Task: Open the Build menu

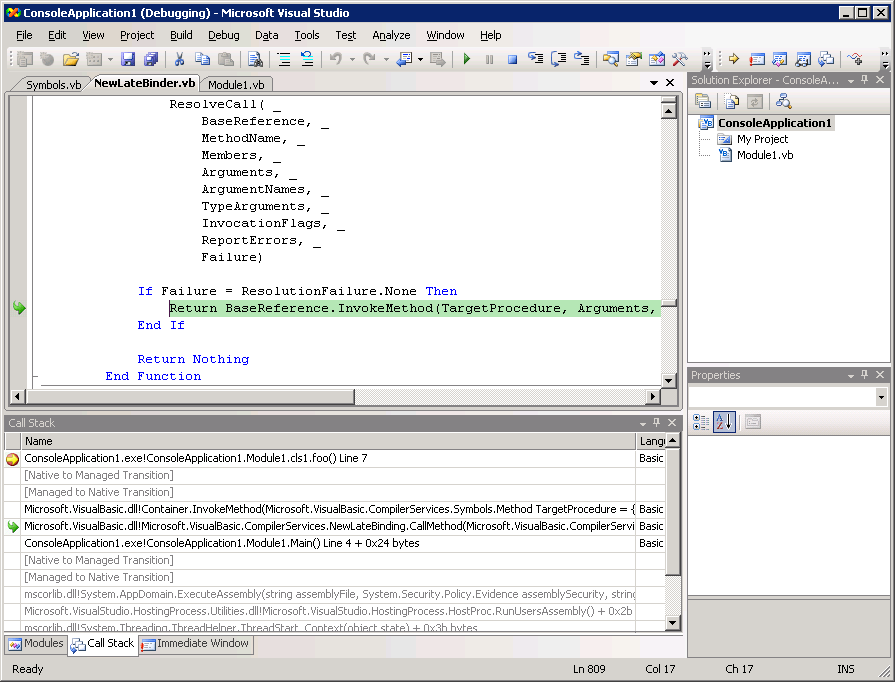Action: pos(181,35)
